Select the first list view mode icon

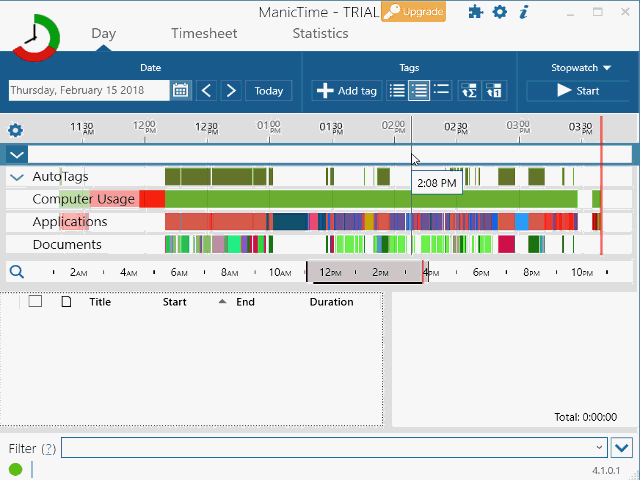397,90
